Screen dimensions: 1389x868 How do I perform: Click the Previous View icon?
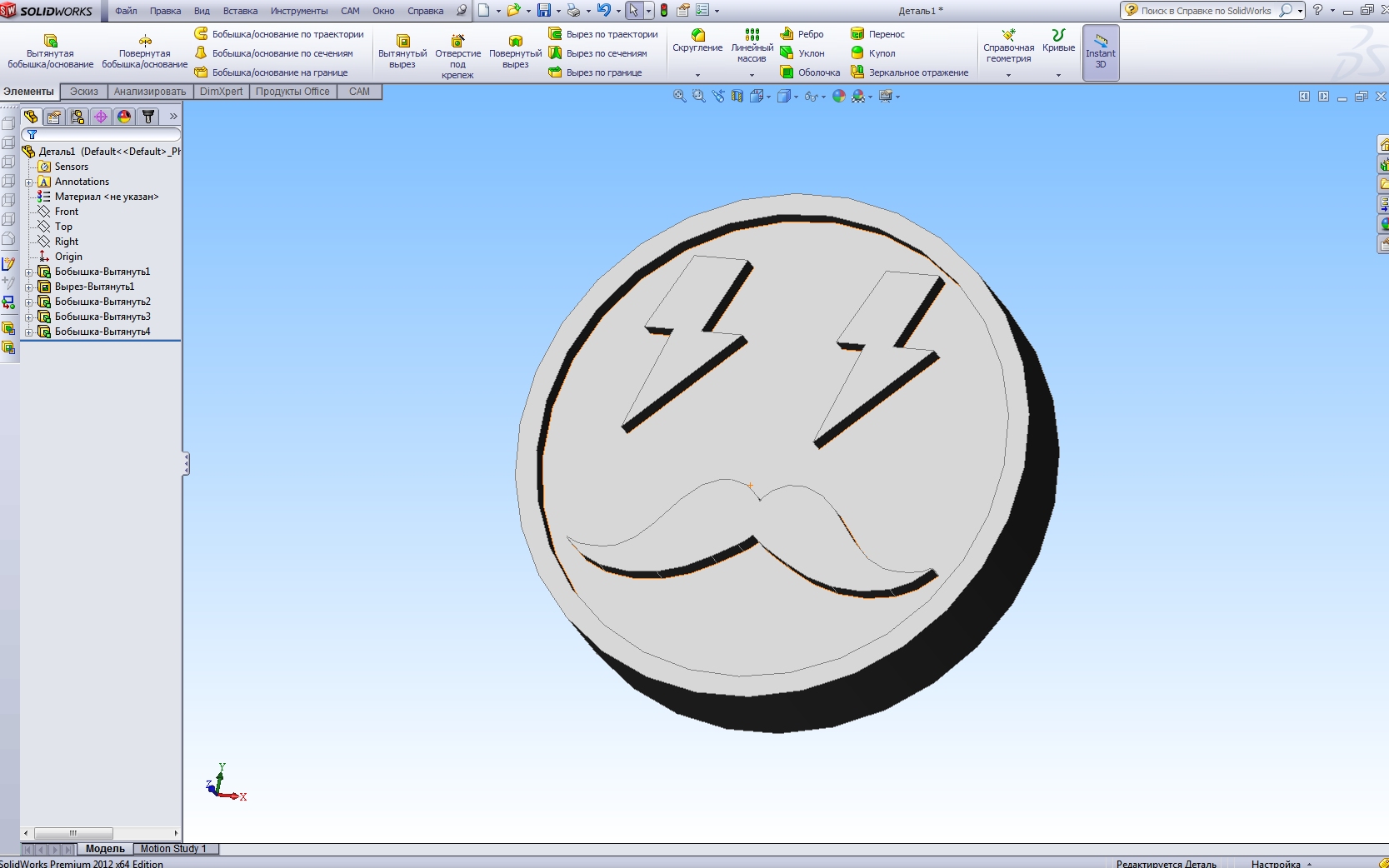(718, 97)
